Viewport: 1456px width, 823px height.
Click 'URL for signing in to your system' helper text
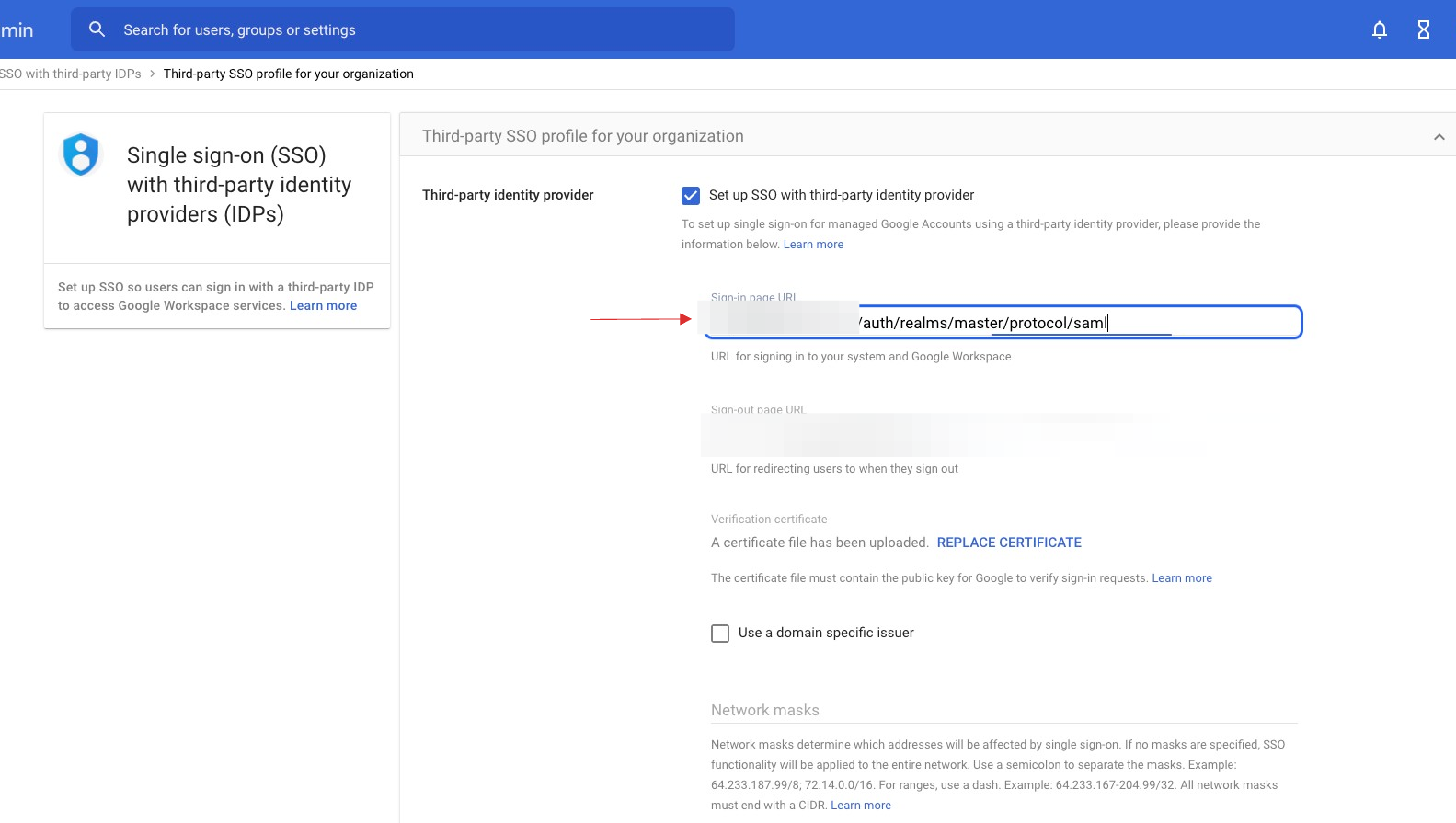861,357
